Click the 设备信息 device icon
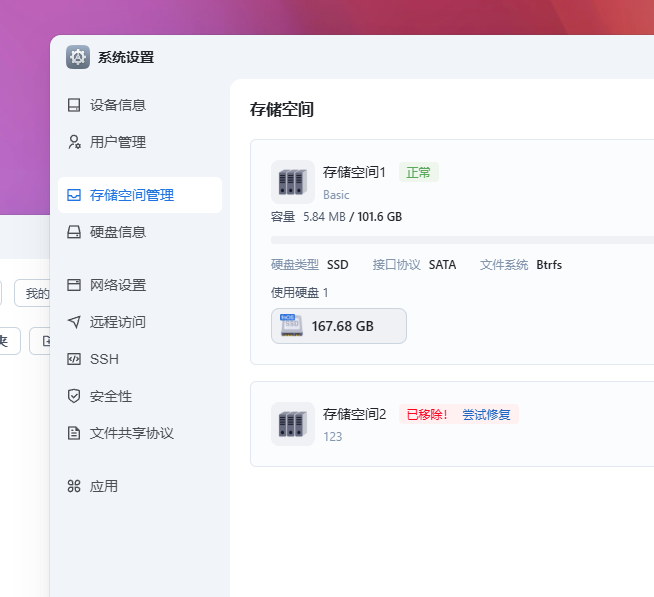Screen dimensions: 654x597 tap(74, 105)
